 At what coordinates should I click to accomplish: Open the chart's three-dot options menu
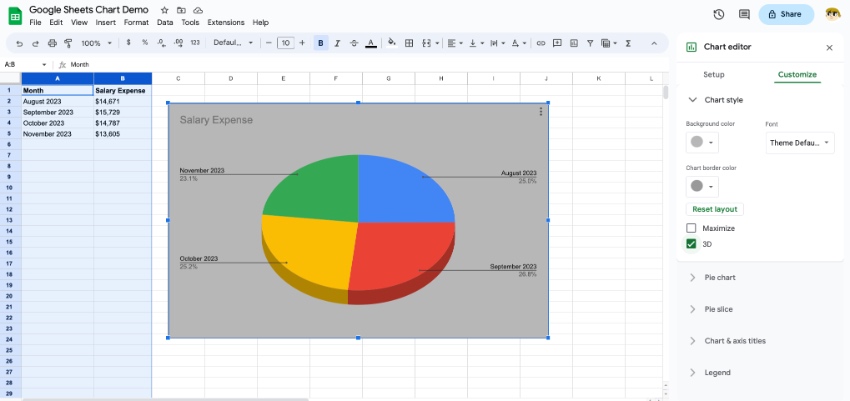click(x=540, y=112)
